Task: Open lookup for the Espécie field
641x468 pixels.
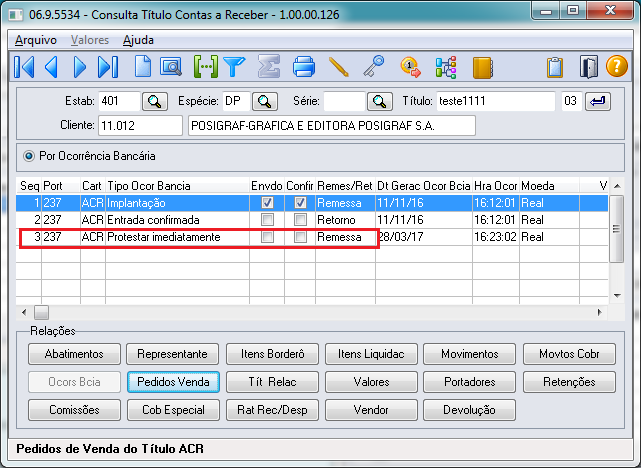Action: click(x=265, y=101)
